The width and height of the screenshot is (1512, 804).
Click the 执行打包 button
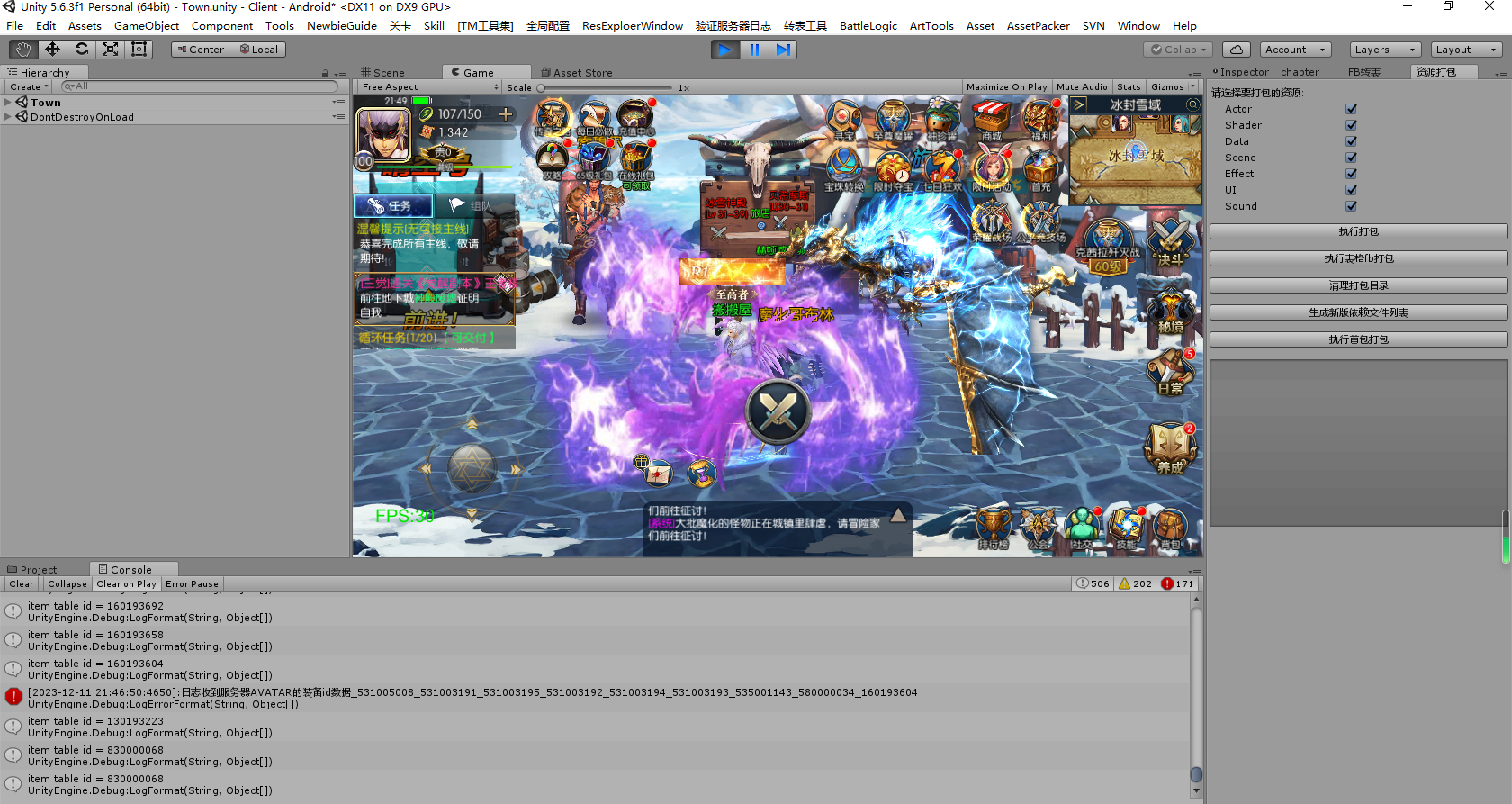[x=1357, y=231]
